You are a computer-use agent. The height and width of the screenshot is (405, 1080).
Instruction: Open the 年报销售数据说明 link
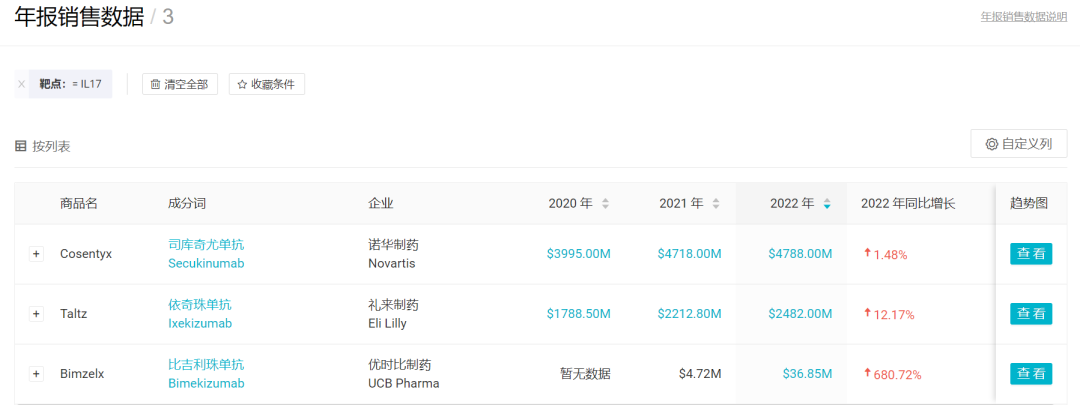pyautogui.click(x=1023, y=17)
